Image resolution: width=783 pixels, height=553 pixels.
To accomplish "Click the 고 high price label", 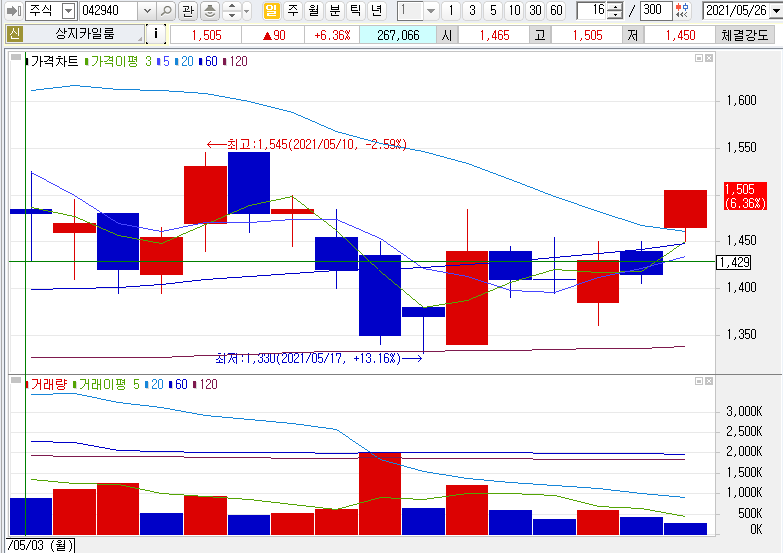I will pyautogui.click(x=540, y=35).
